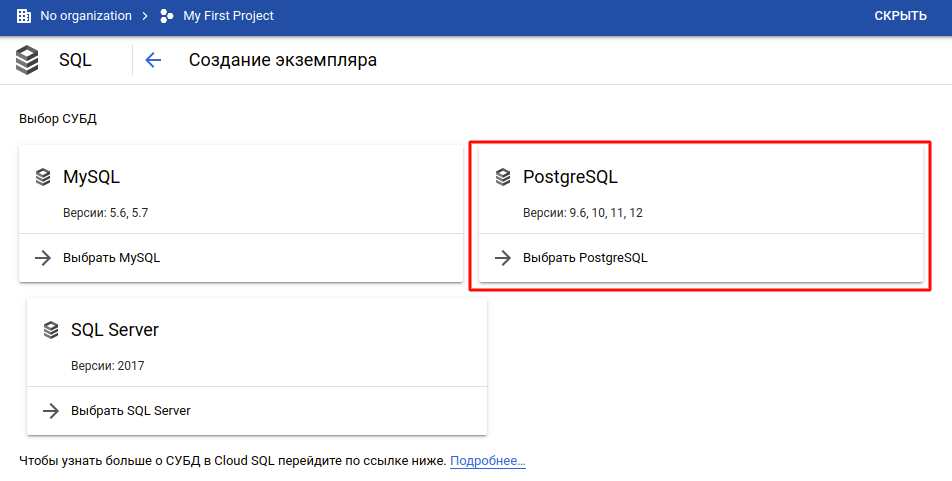Click MySQL versions 5.6, 5.7 text
The image size is (952, 481).
[x=106, y=213]
